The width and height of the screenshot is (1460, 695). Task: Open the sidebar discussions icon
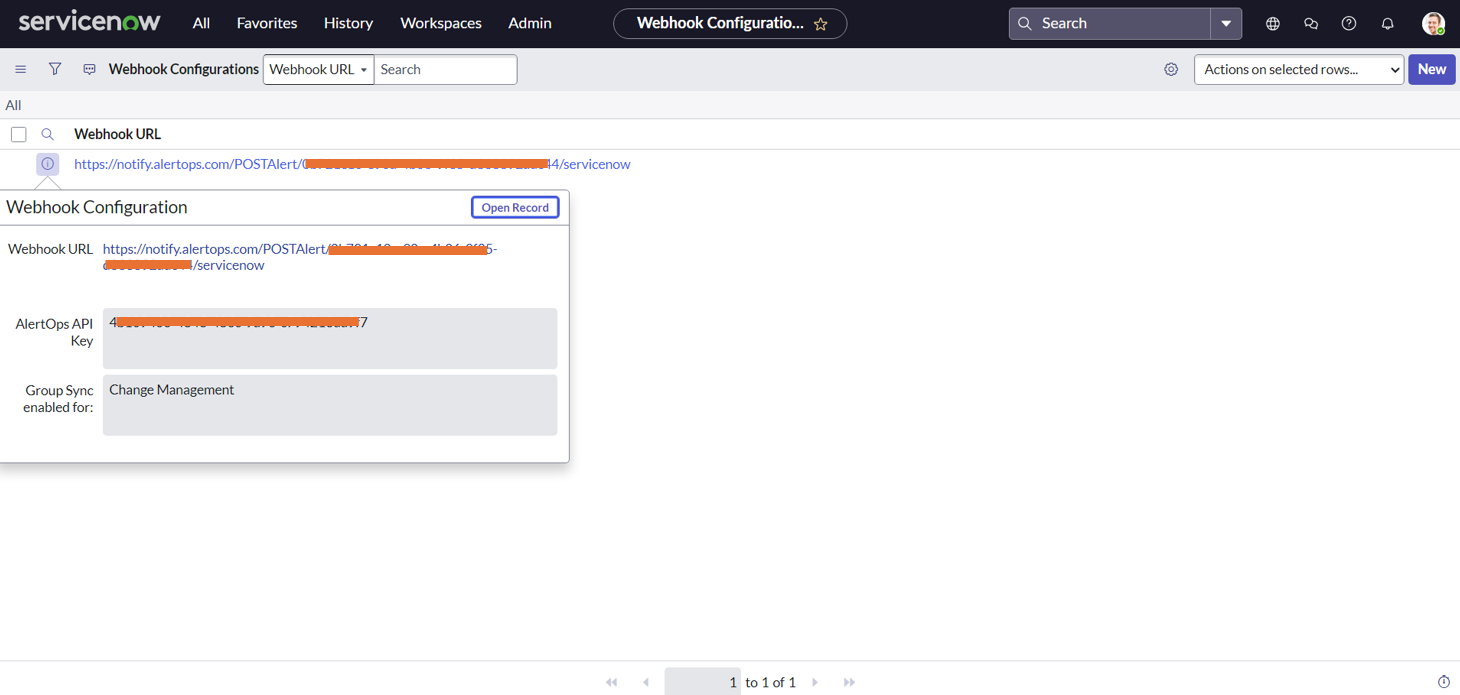coord(89,69)
